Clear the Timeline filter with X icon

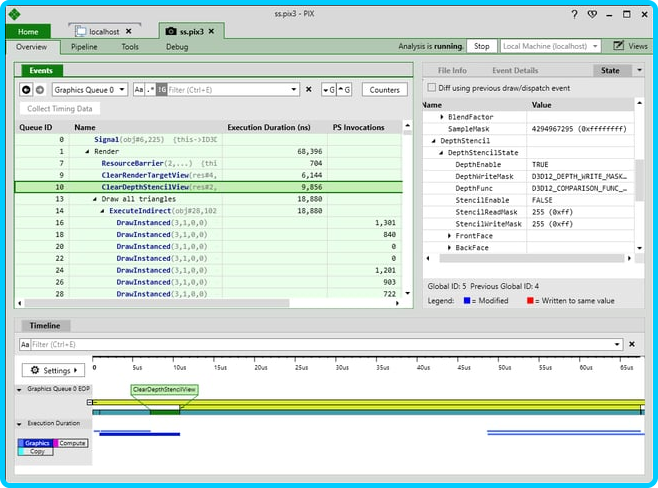(631, 344)
